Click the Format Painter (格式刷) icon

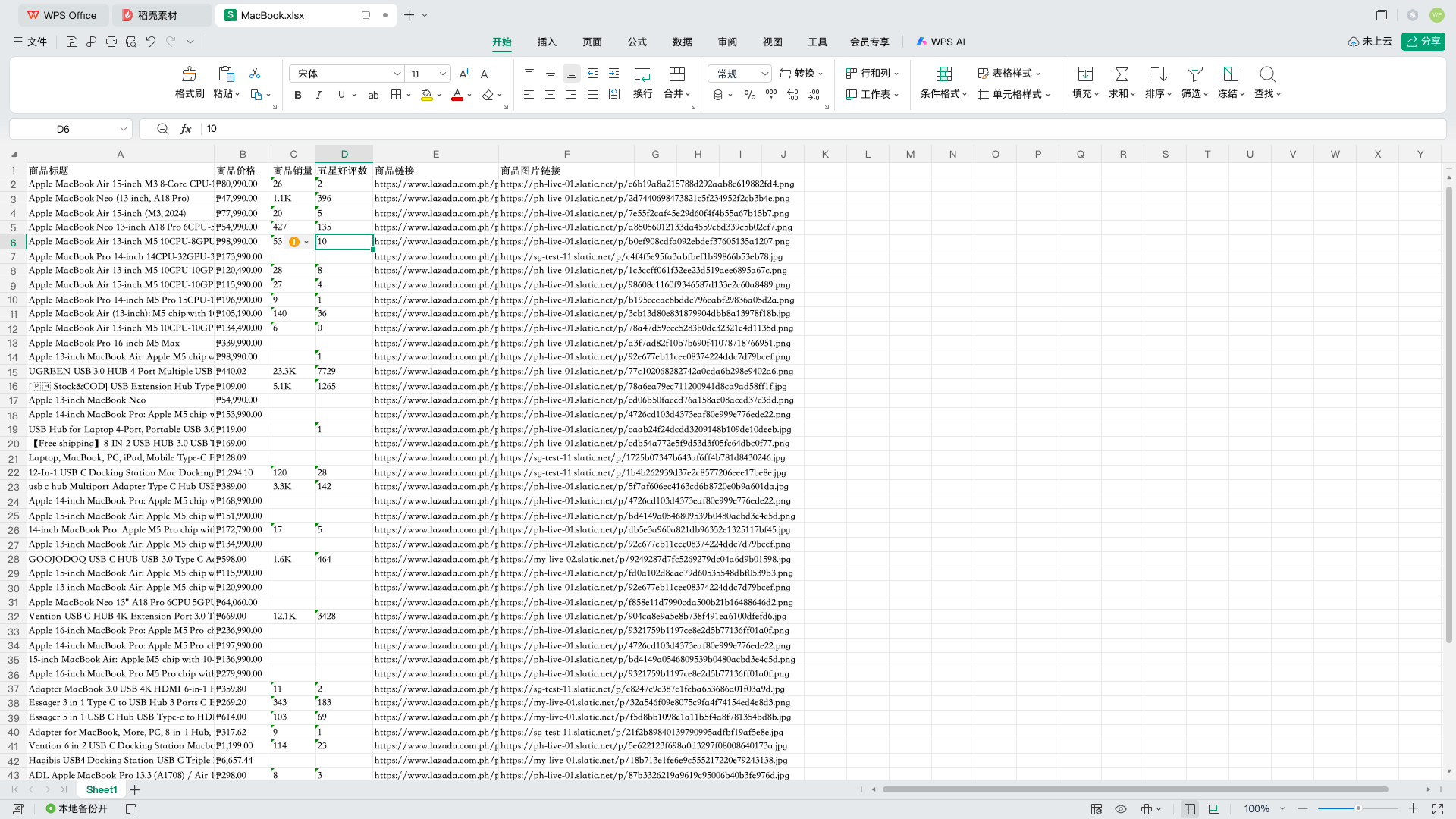pyautogui.click(x=190, y=74)
